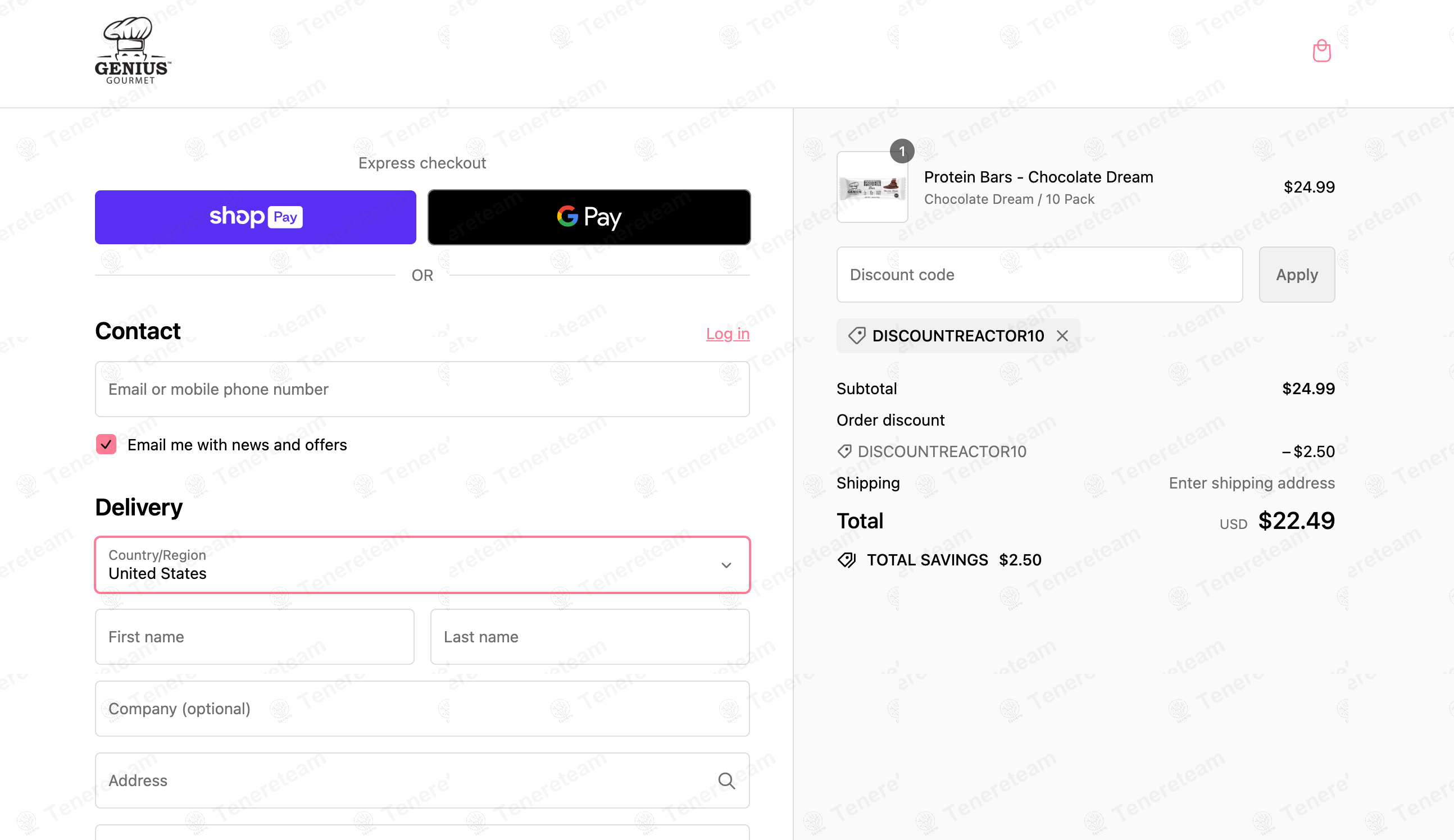Viewport: 1454px width, 840px height.
Task: Open the shopping bag cart icon
Action: (1321, 51)
